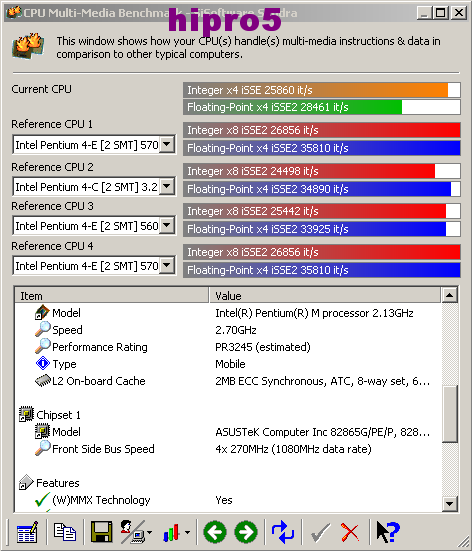This screenshot has width=472, height=551.
Task: Select ASUSTeK Computer Inc chipset value
Action: click(322, 432)
